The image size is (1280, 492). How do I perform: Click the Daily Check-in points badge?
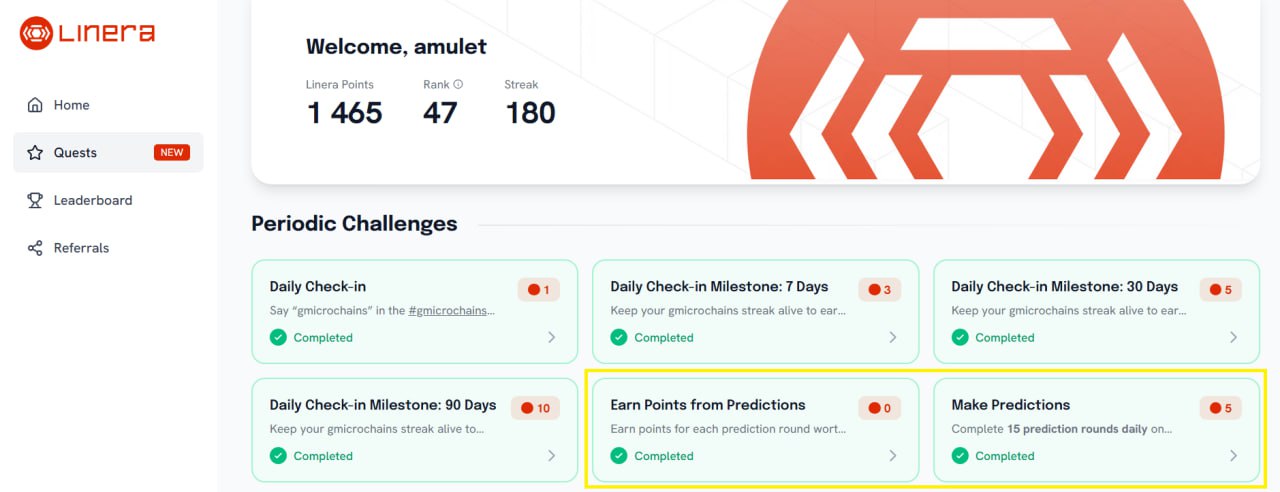tap(539, 290)
